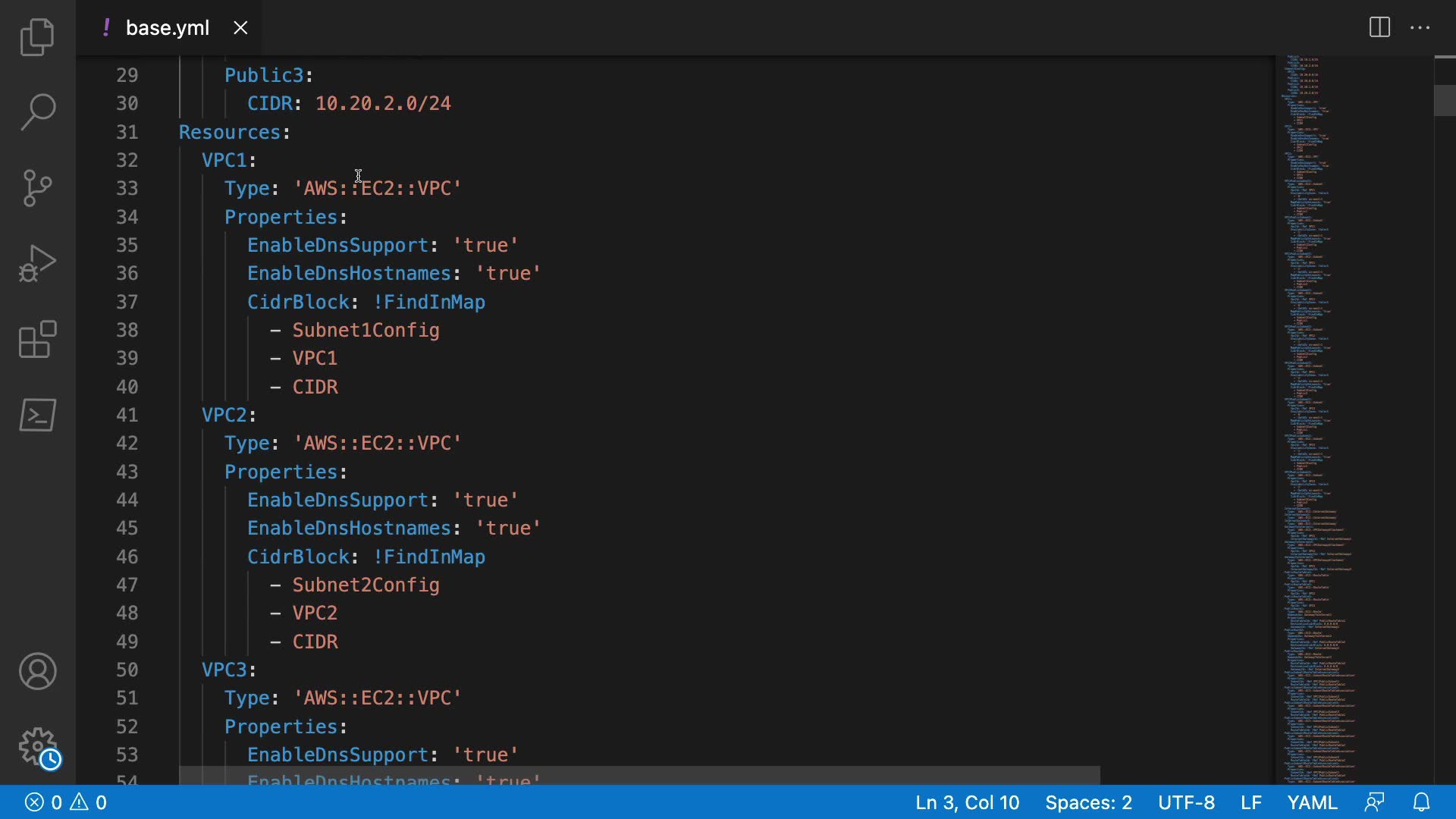
Task: Change indentation via Spaces: 2
Action: (x=1088, y=802)
